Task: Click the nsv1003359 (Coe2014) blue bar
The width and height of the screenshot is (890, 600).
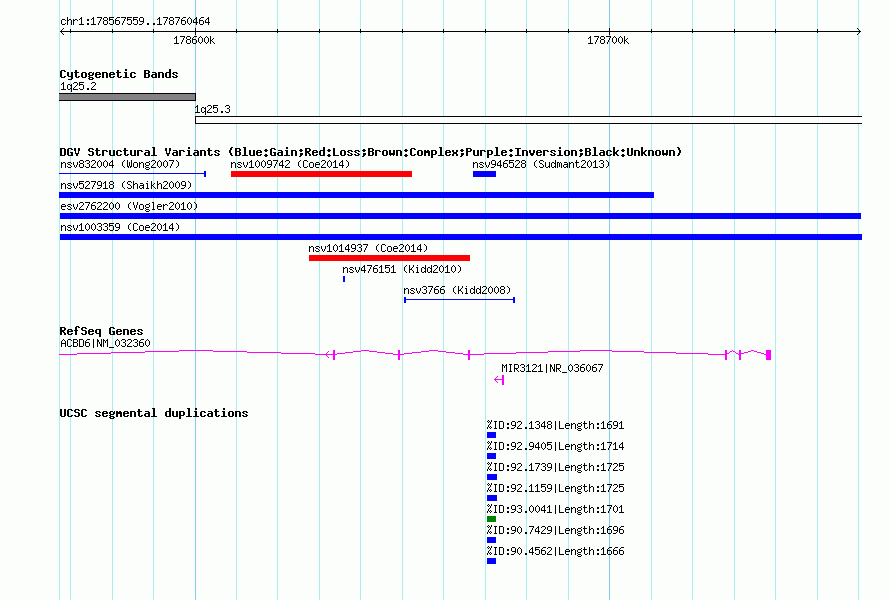Action: 460,237
